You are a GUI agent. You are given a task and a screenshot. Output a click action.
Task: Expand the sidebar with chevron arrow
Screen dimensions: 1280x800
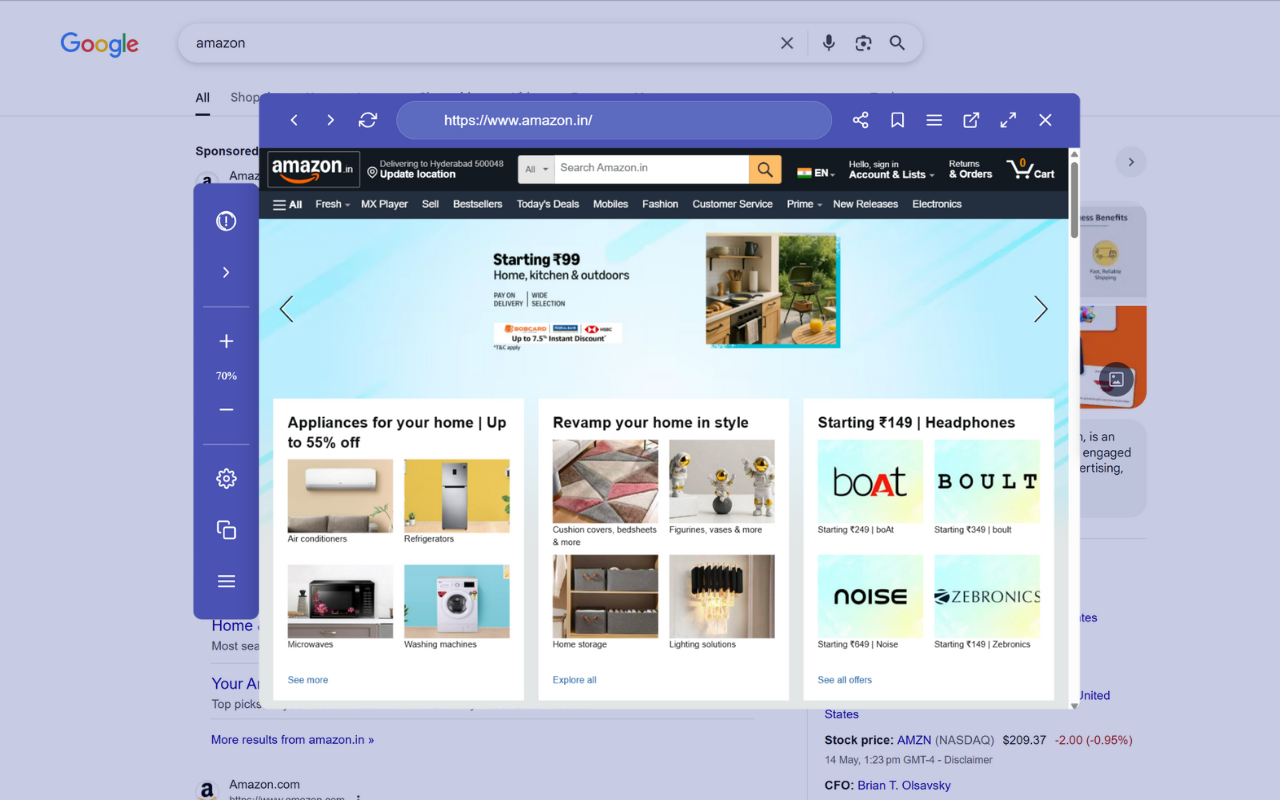(226, 272)
